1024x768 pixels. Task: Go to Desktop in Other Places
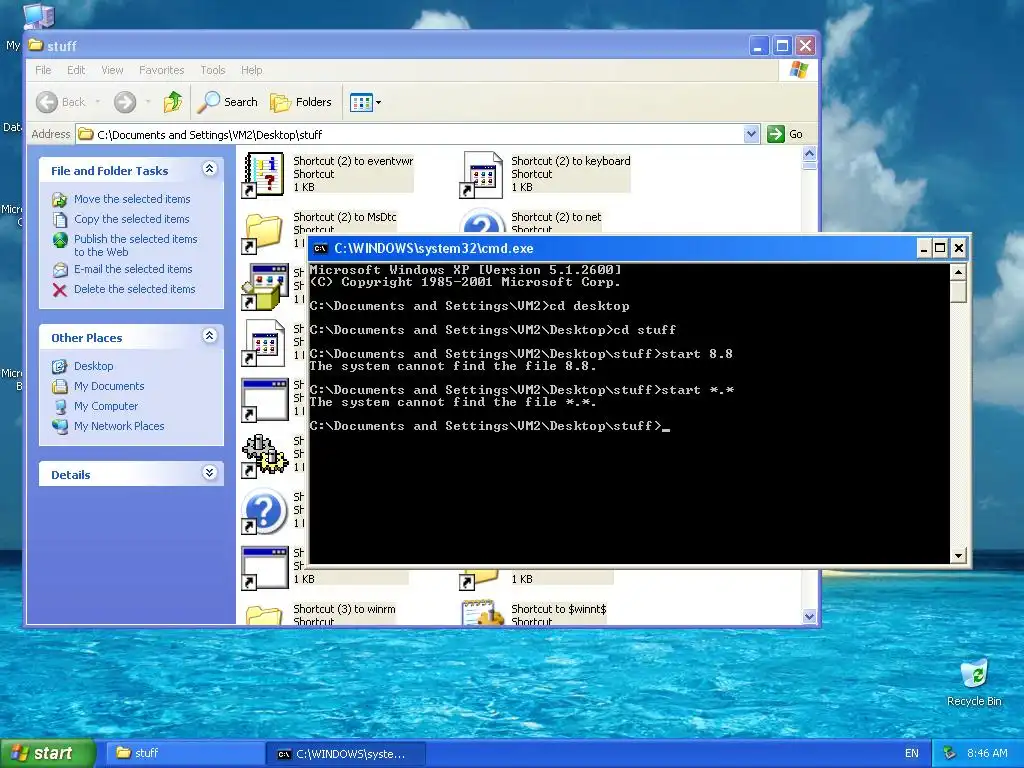click(93, 366)
